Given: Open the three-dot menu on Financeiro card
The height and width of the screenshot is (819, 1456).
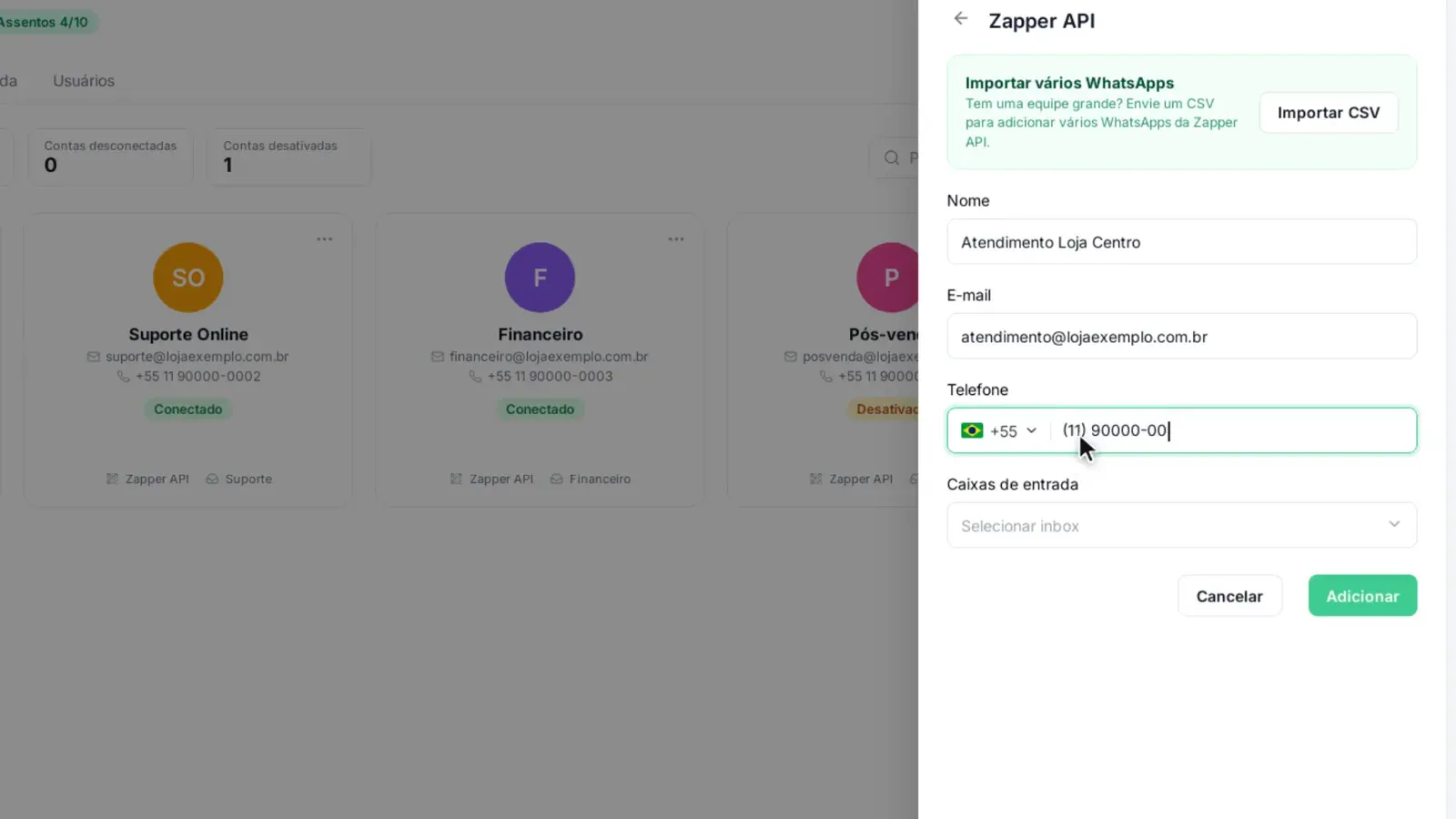Looking at the screenshot, I should pos(676,239).
